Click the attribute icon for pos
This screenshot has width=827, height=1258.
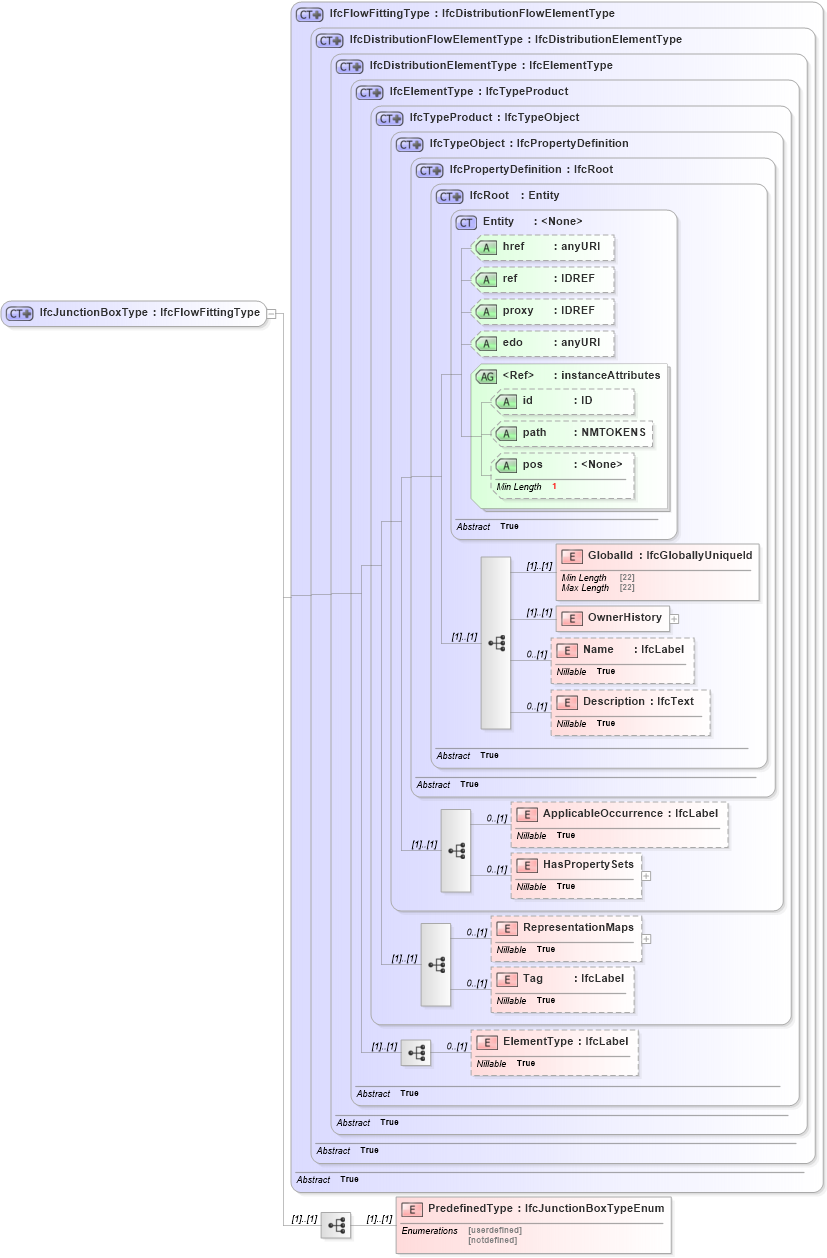tap(507, 464)
